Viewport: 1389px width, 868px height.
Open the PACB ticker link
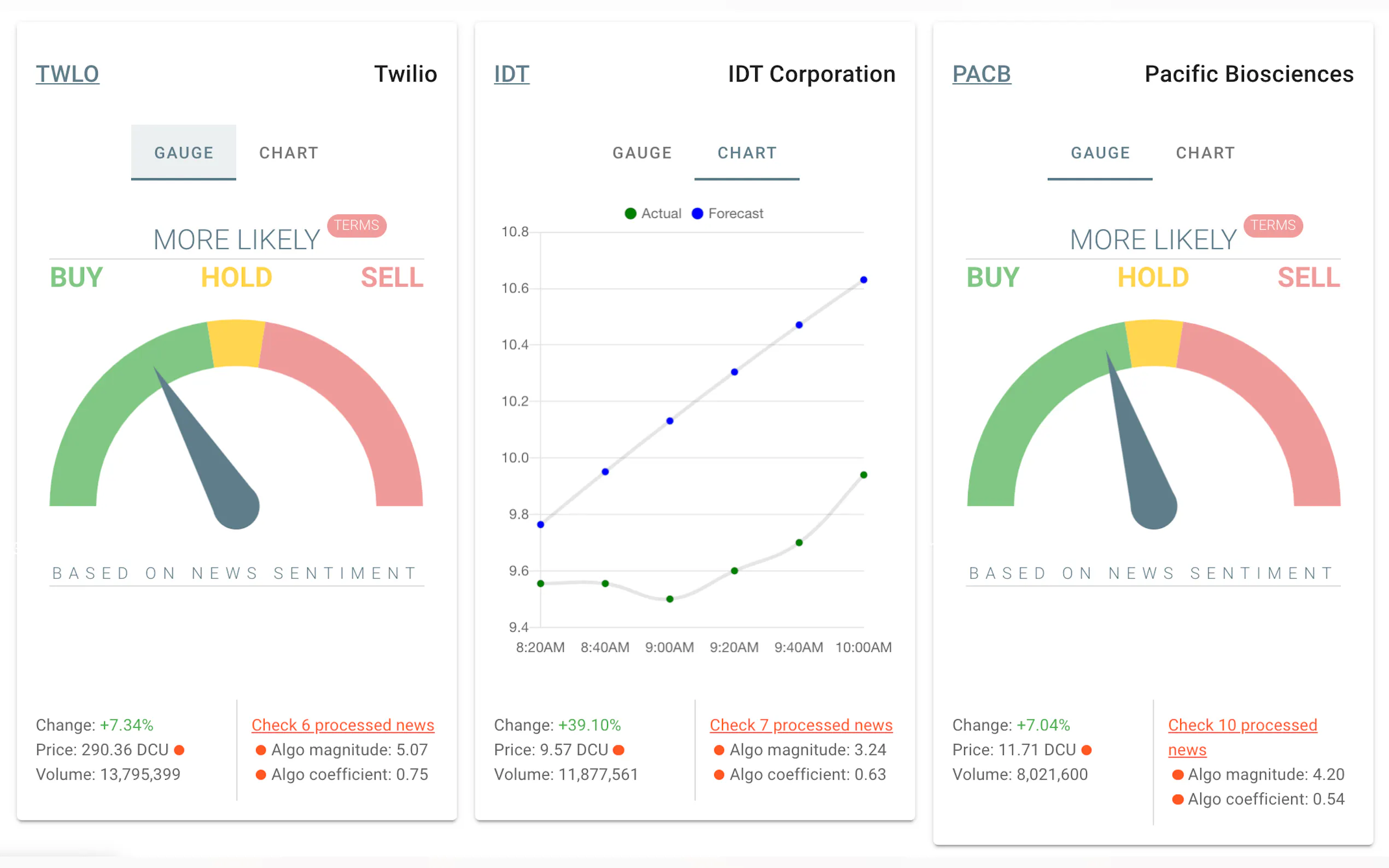981,74
